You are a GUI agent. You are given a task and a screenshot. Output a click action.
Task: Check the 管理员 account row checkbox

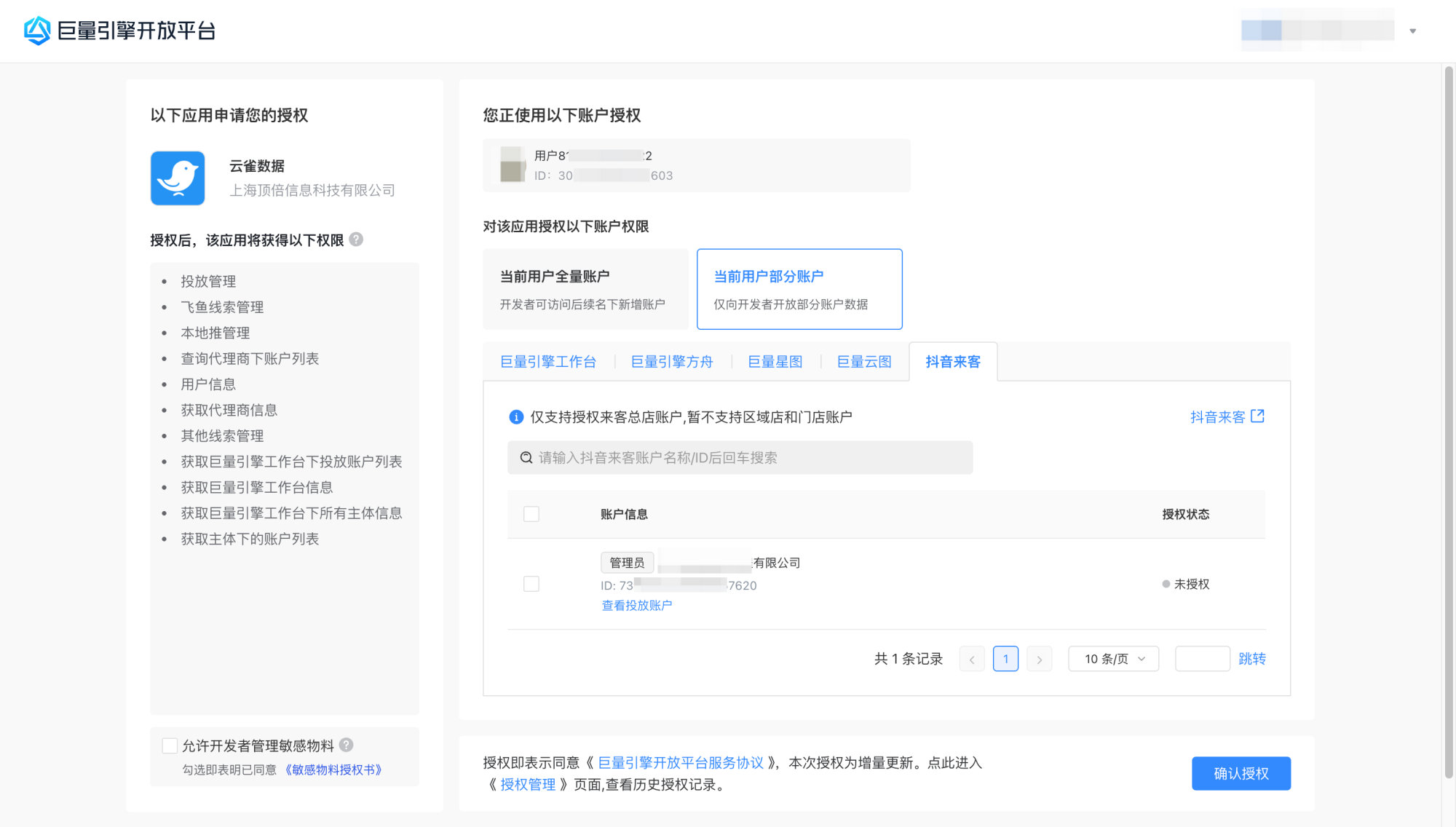(x=531, y=584)
